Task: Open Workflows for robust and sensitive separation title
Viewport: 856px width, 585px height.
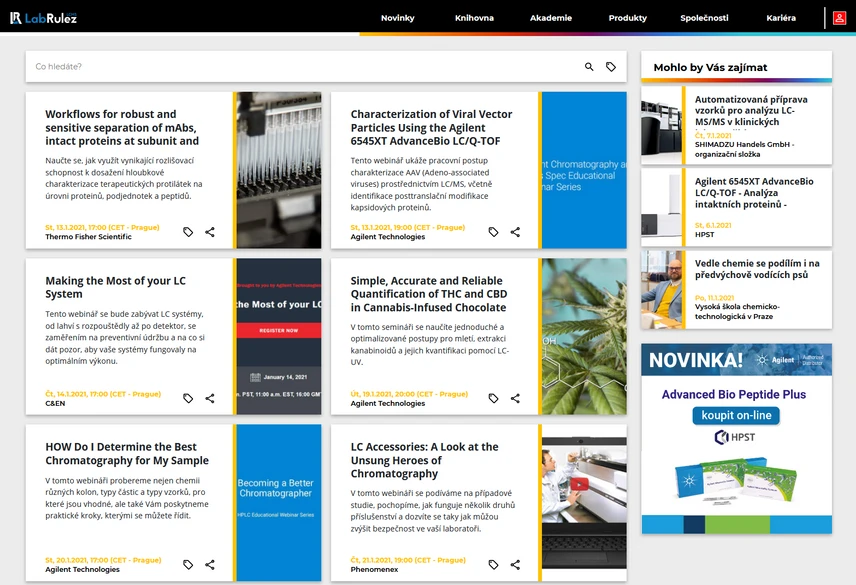Action: tap(122, 128)
